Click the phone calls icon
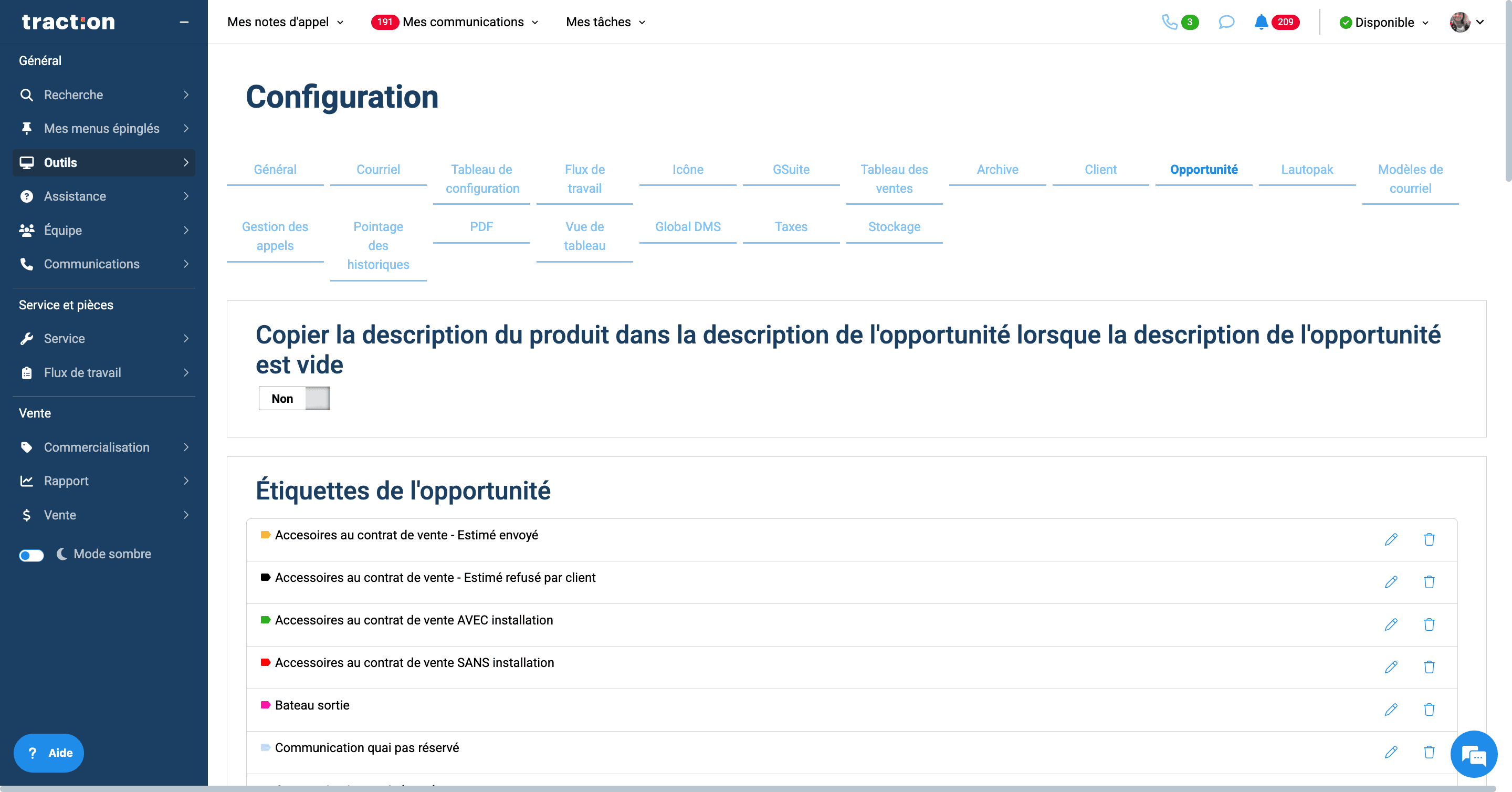 click(x=1169, y=22)
